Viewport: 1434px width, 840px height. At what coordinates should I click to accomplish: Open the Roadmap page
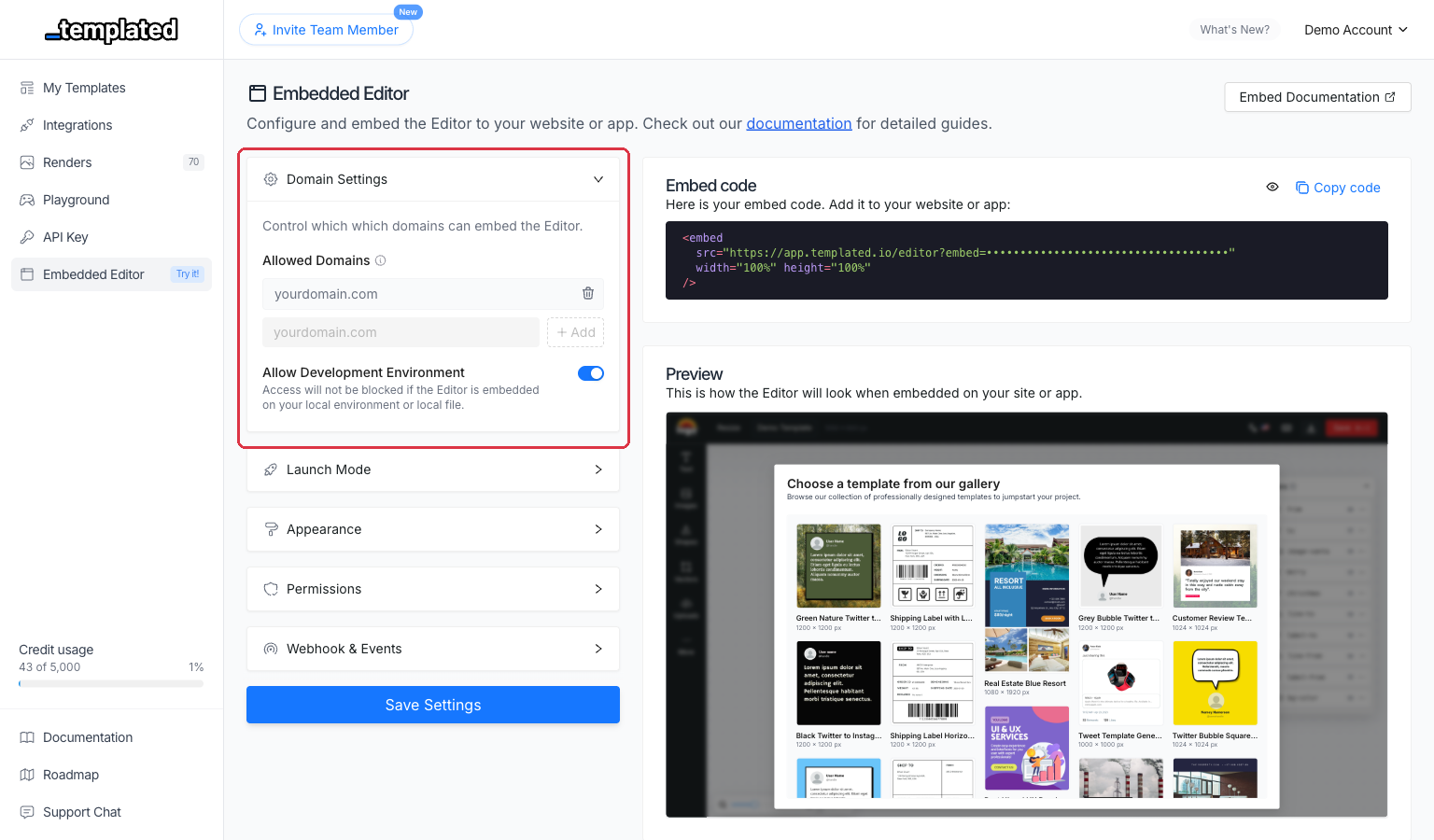coord(71,775)
